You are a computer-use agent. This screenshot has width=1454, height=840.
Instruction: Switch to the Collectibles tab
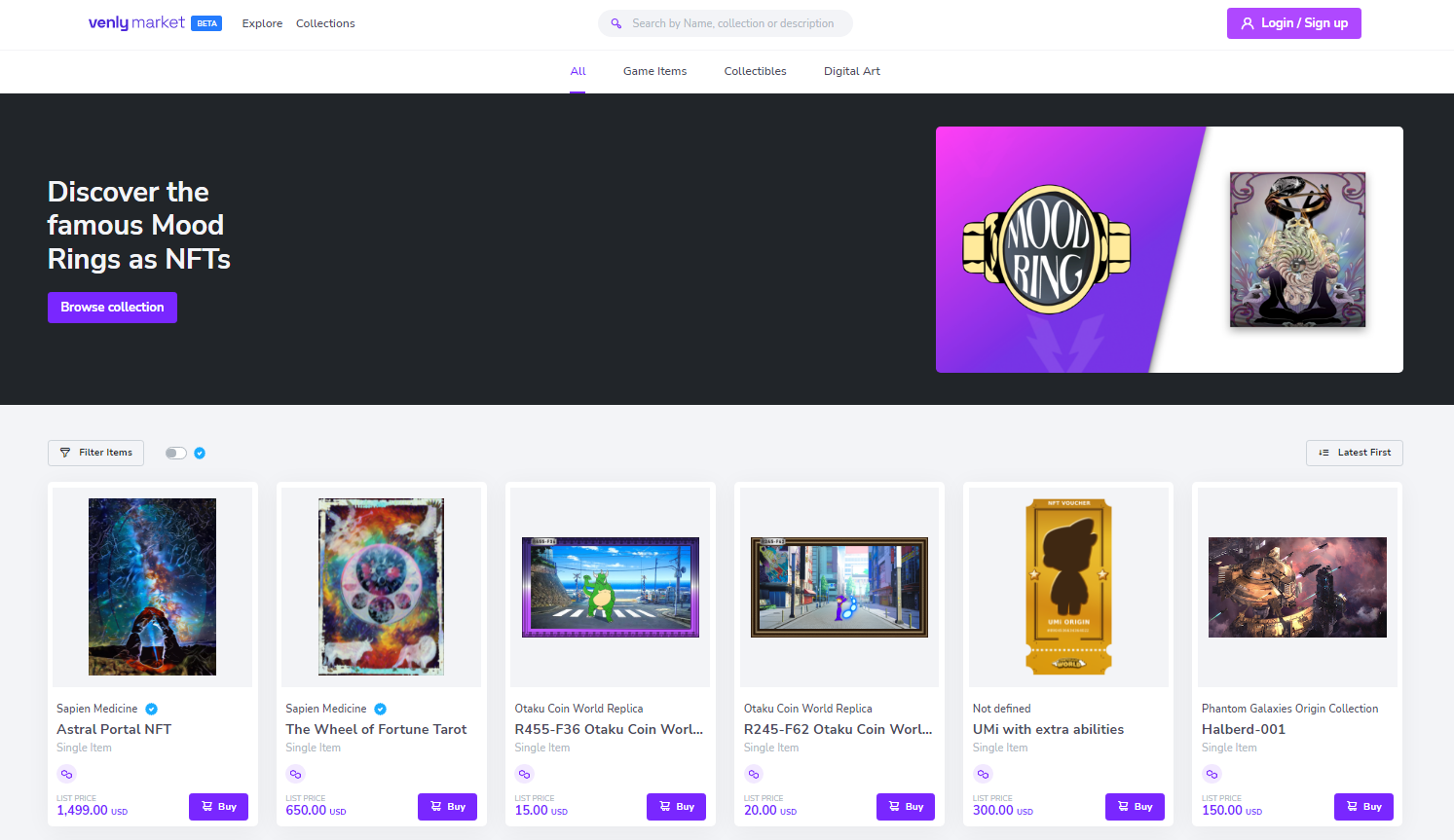point(755,71)
